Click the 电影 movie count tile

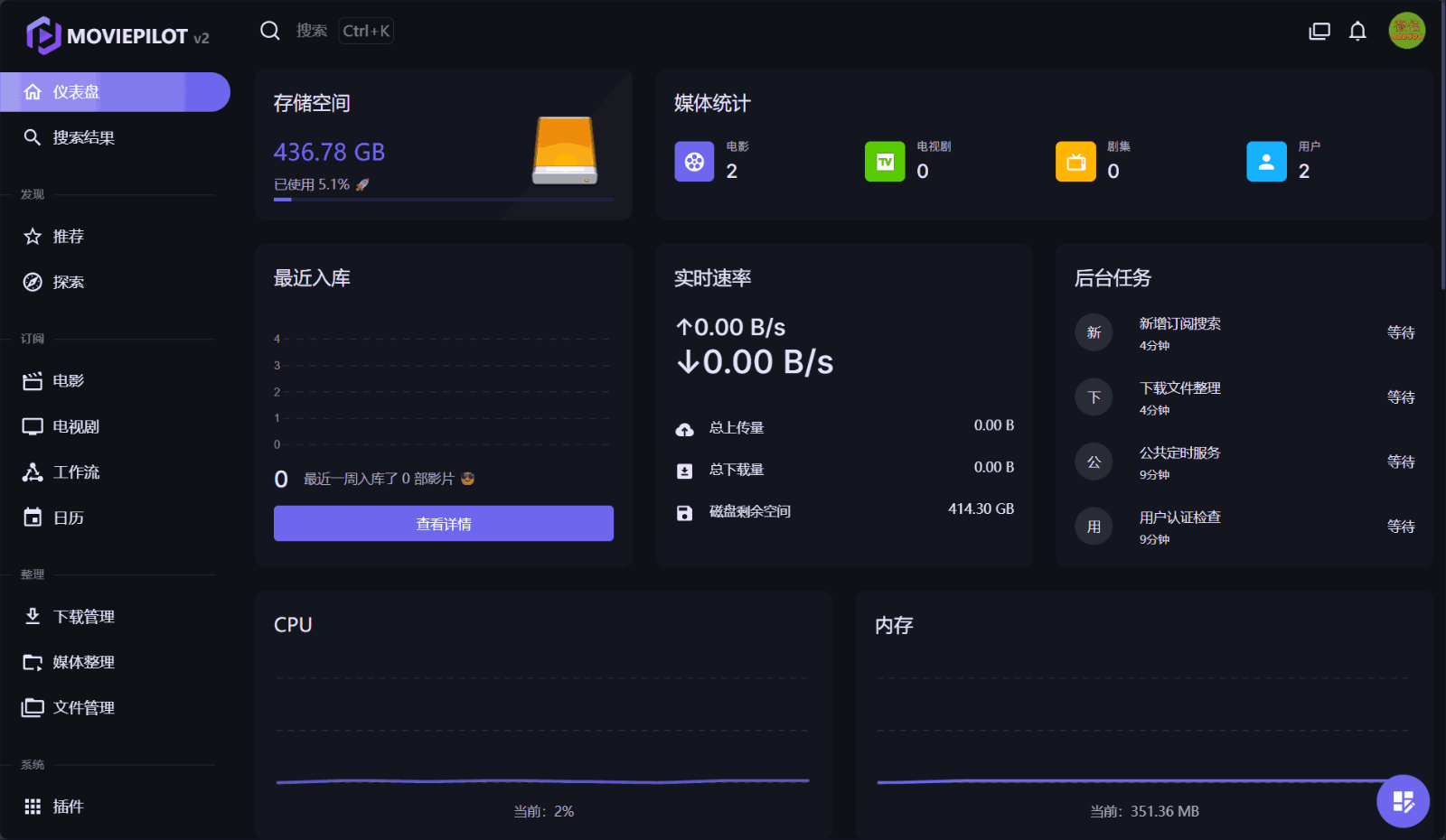(694, 162)
